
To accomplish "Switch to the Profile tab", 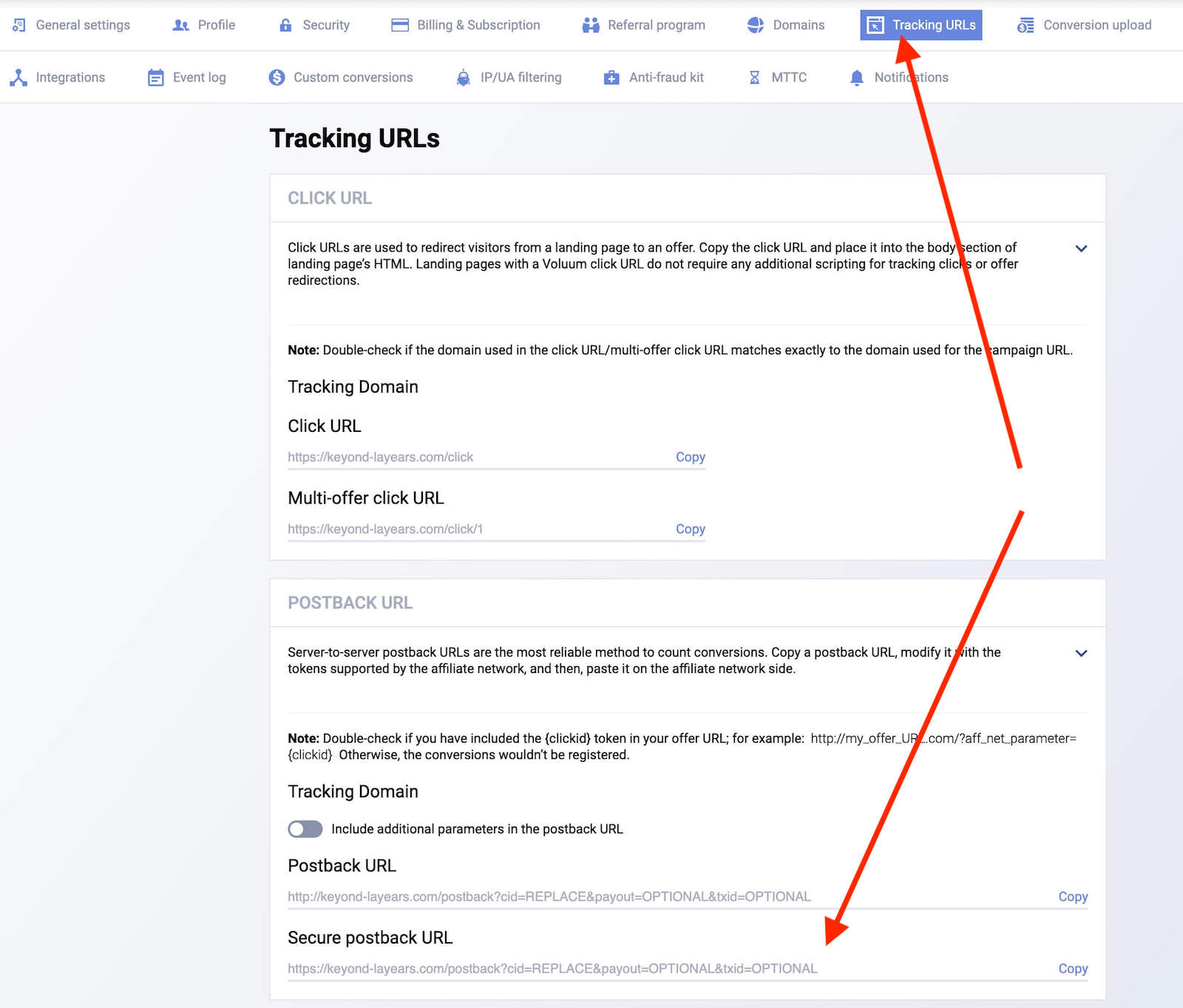I will coord(204,25).
